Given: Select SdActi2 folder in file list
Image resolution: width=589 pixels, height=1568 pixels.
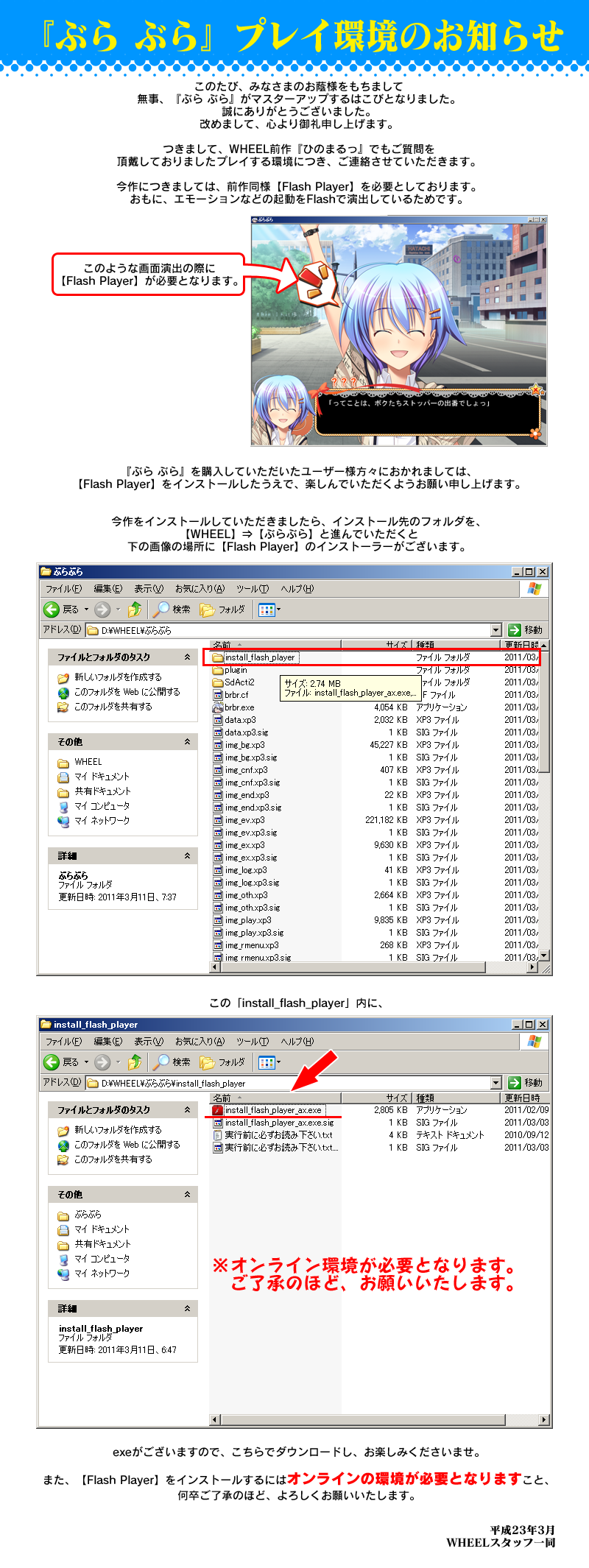Looking at the screenshot, I should coord(233,682).
